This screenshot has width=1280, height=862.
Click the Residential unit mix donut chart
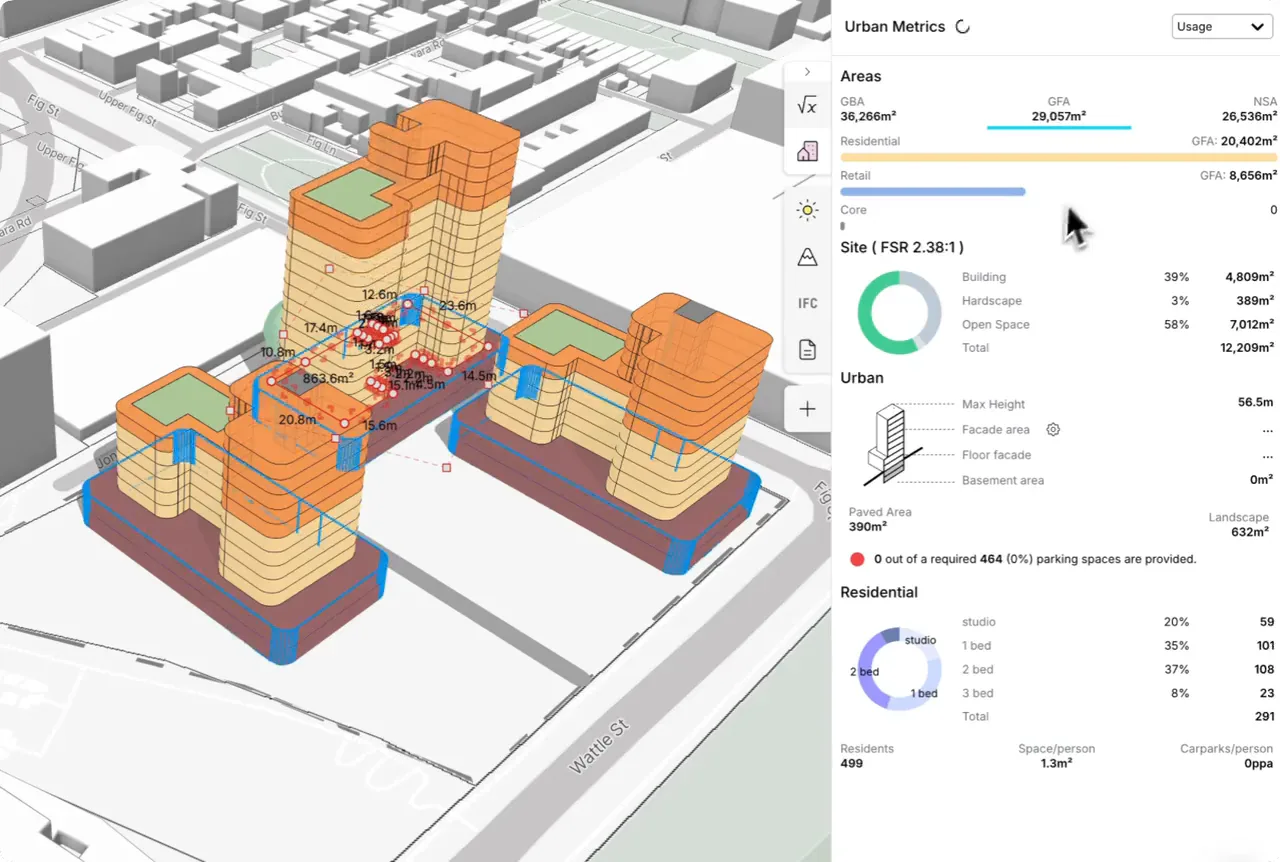point(899,669)
